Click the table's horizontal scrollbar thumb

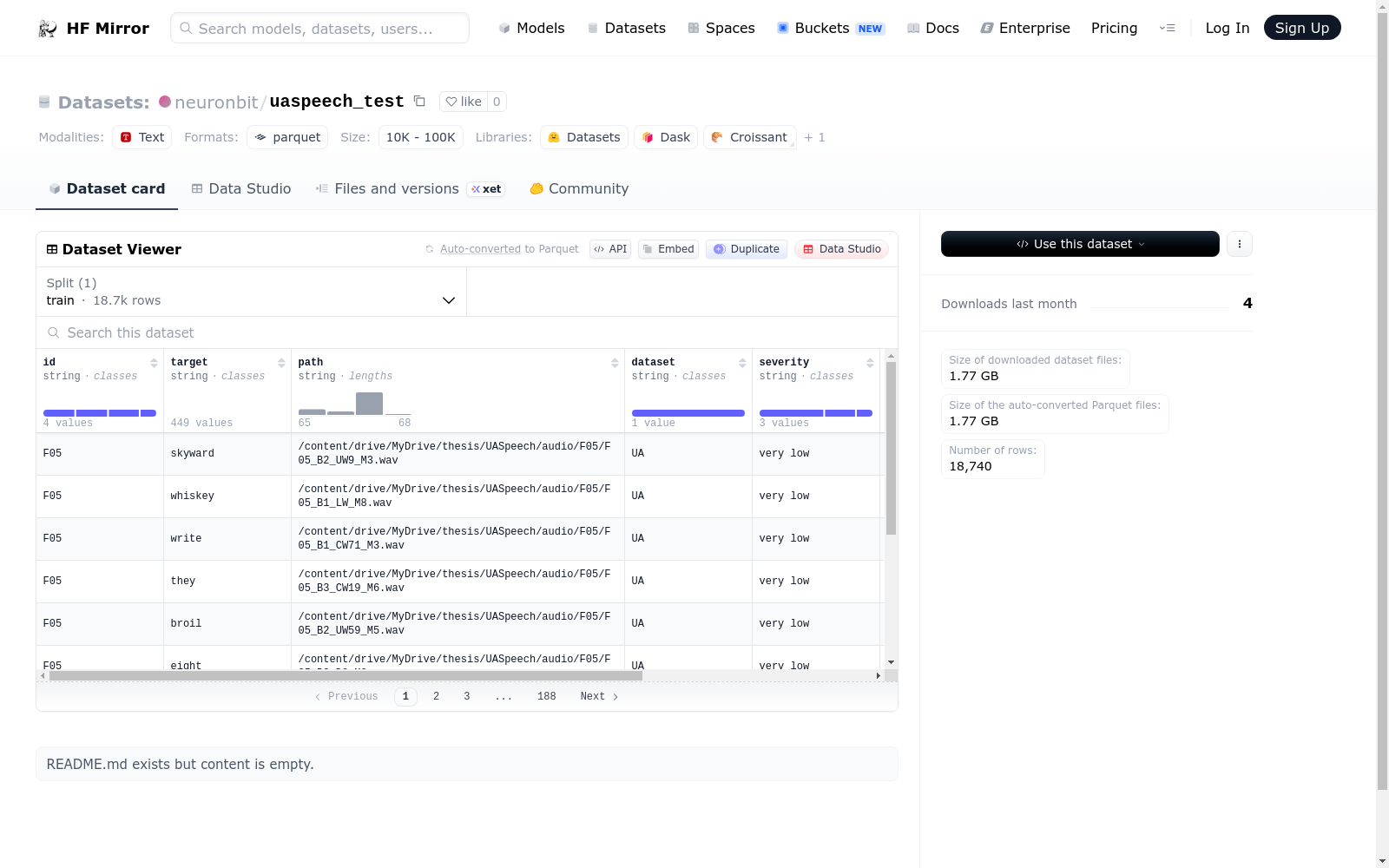[x=346, y=675]
